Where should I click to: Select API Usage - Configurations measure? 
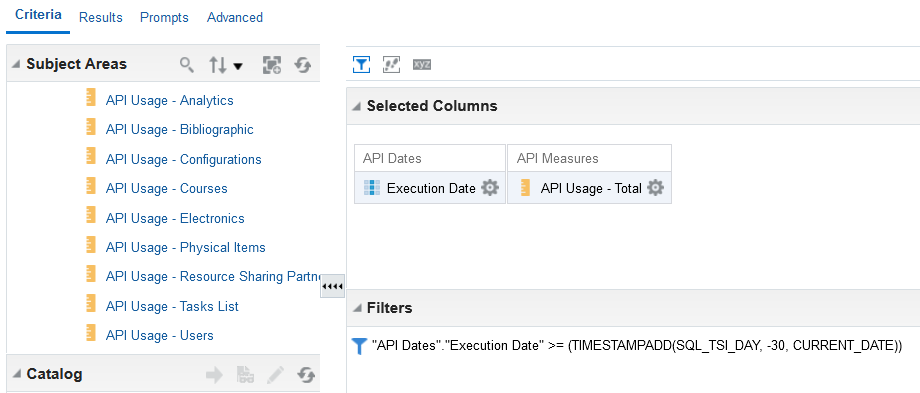(x=184, y=160)
